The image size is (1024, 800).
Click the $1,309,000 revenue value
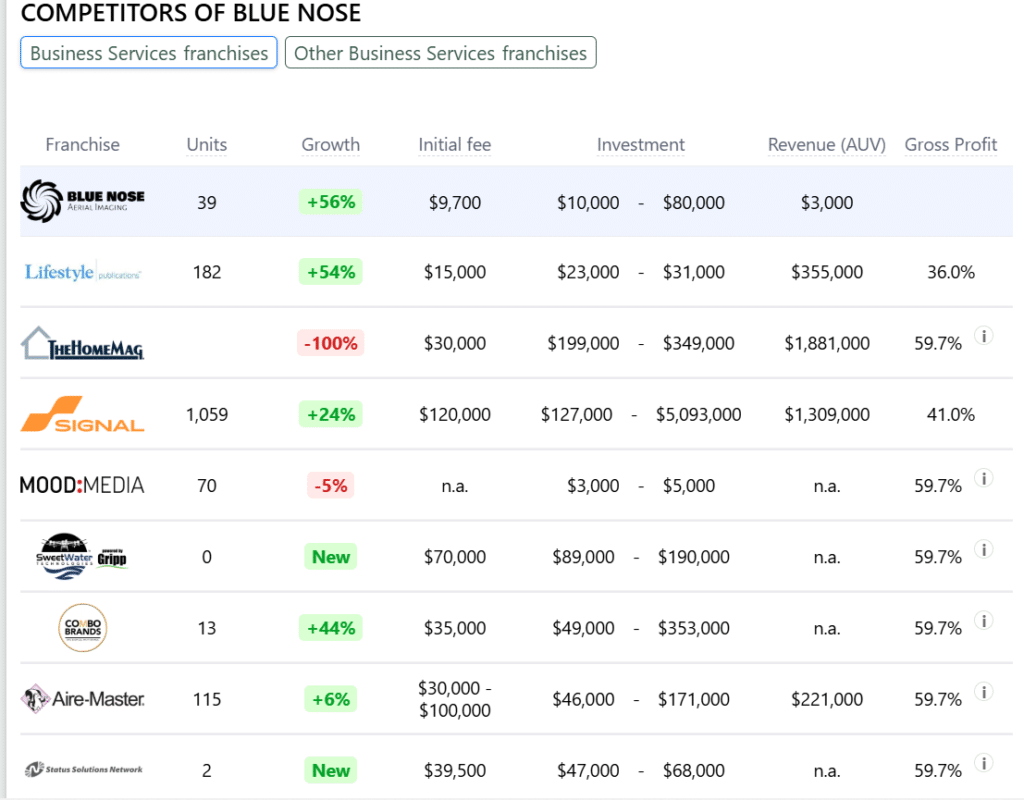click(827, 415)
